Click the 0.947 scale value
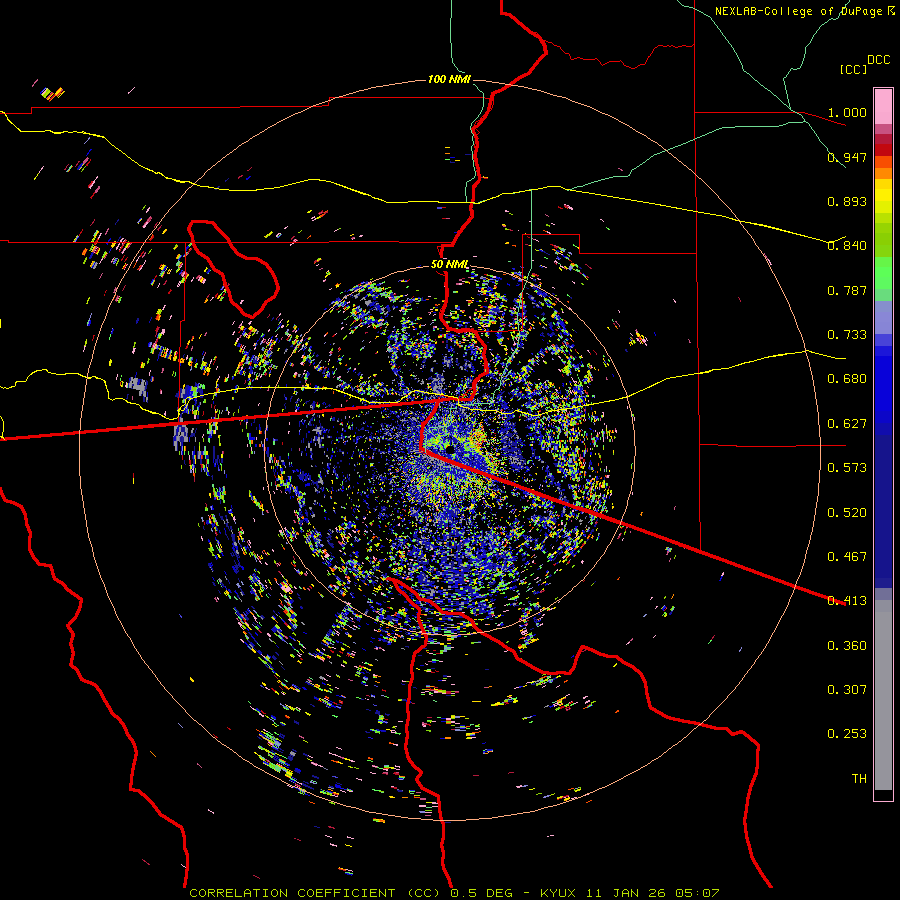 (847, 157)
